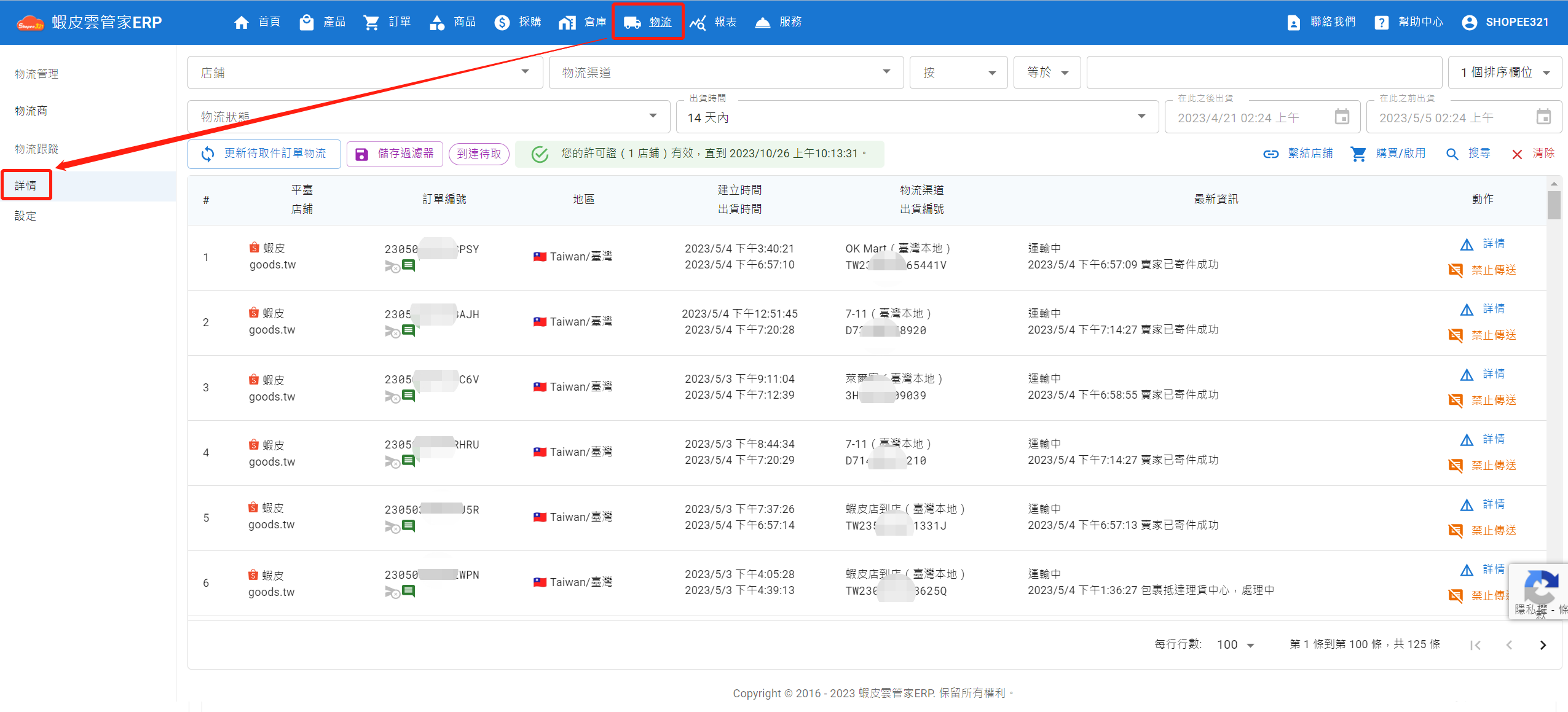
Task: Click gray shipping status icon in RHRU order row
Action: (x=392, y=462)
